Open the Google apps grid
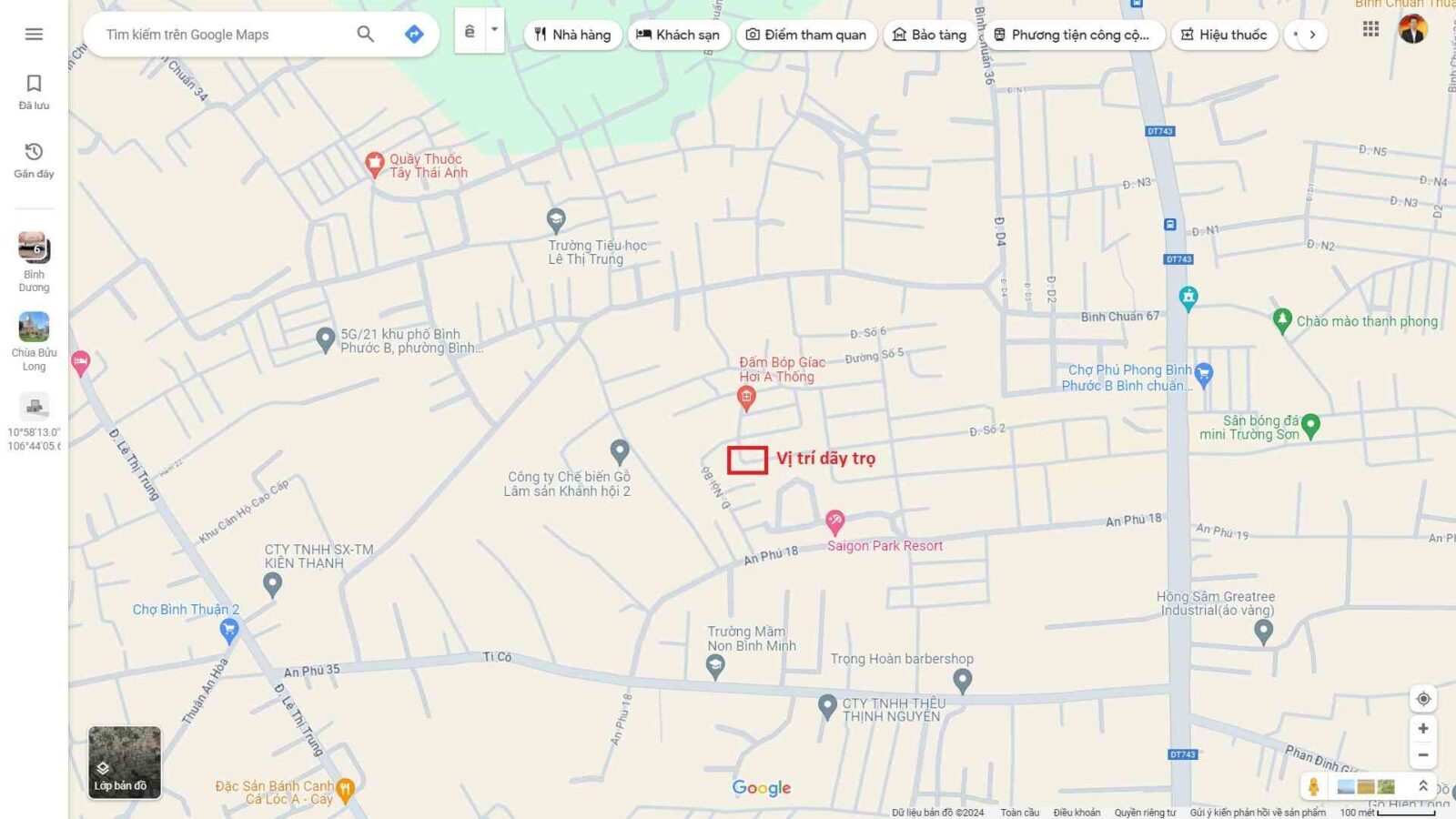The height and width of the screenshot is (819, 1456). pos(1370,29)
